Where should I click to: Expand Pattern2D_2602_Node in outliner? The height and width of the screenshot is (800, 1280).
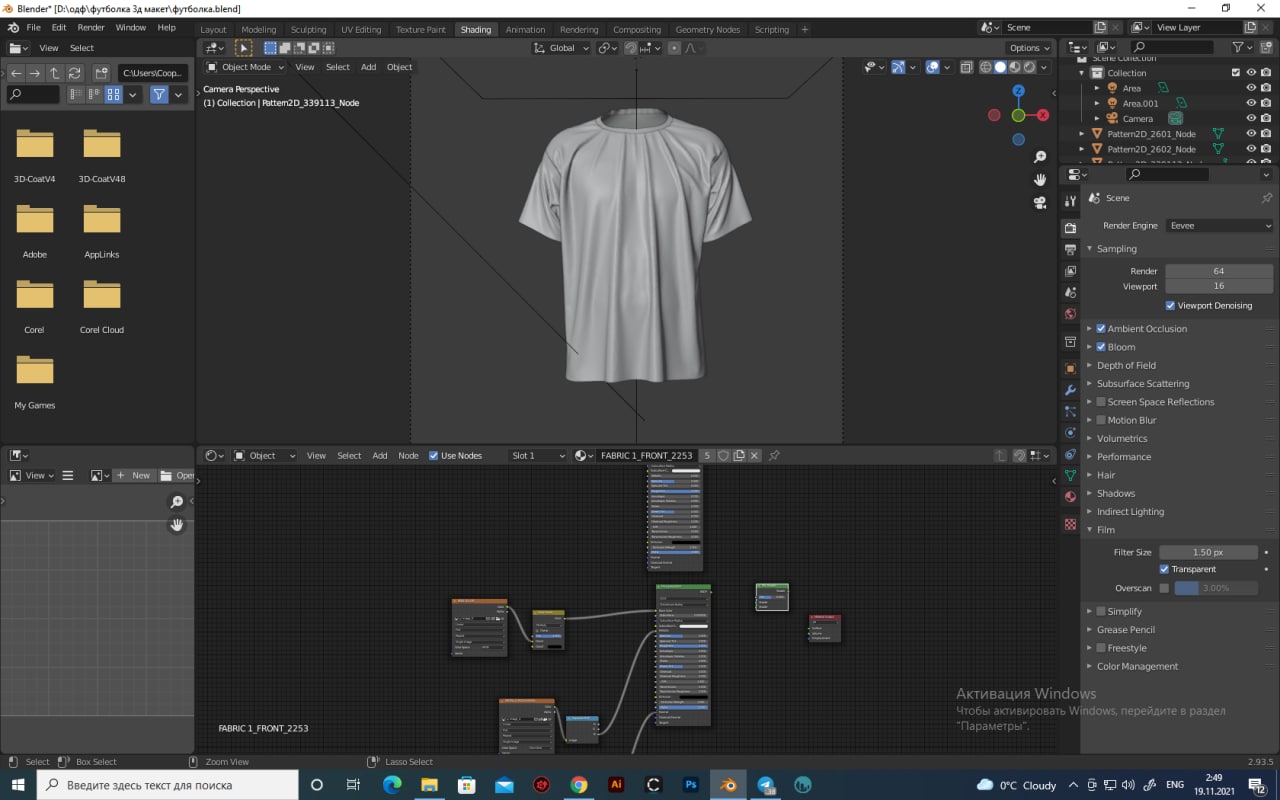coord(1082,149)
